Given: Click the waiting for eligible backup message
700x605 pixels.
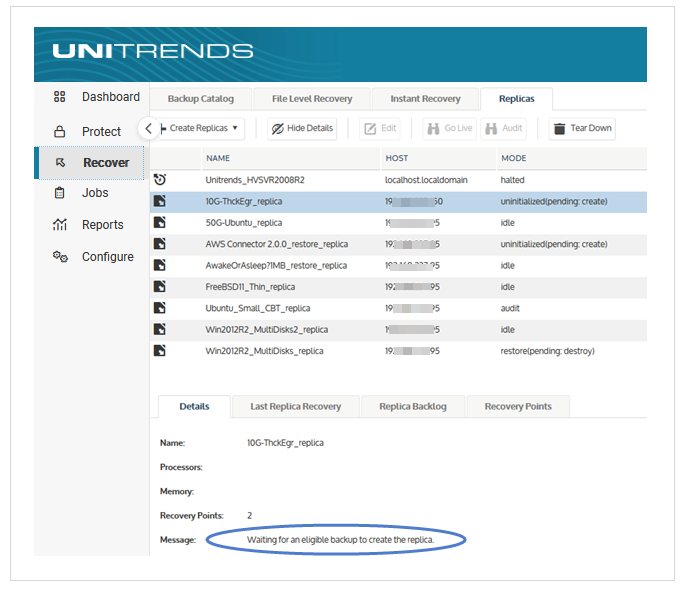Looking at the screenshot, I should pos(340,540).
